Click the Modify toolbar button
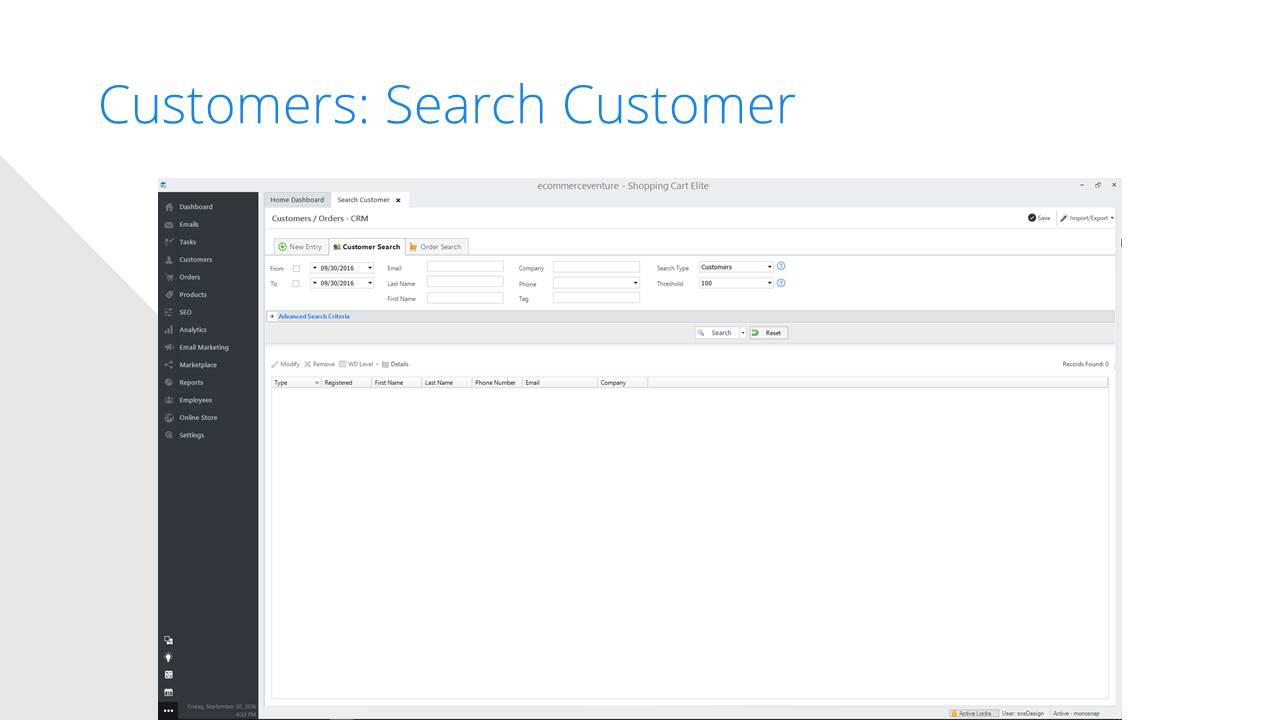The image size is (1280, 720). point(286,364)
